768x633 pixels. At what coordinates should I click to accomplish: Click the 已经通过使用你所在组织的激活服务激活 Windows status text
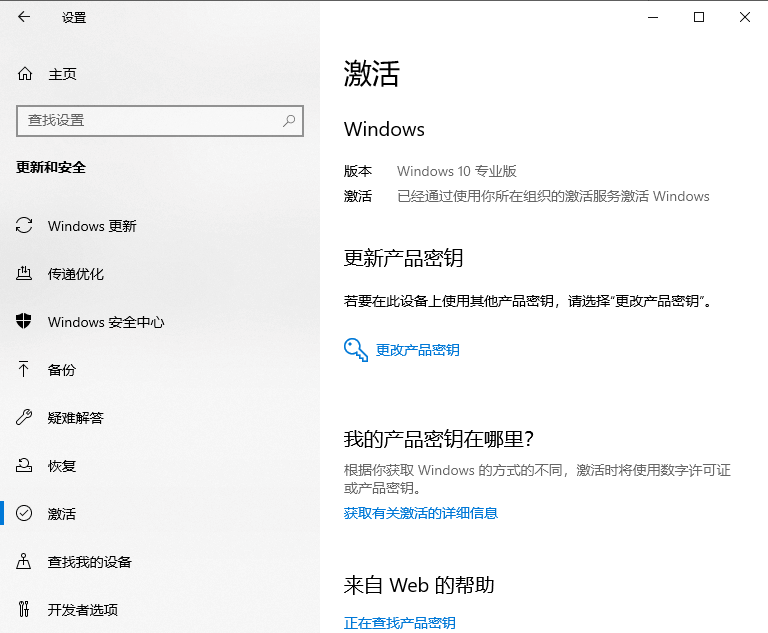[x=553, y=196]
